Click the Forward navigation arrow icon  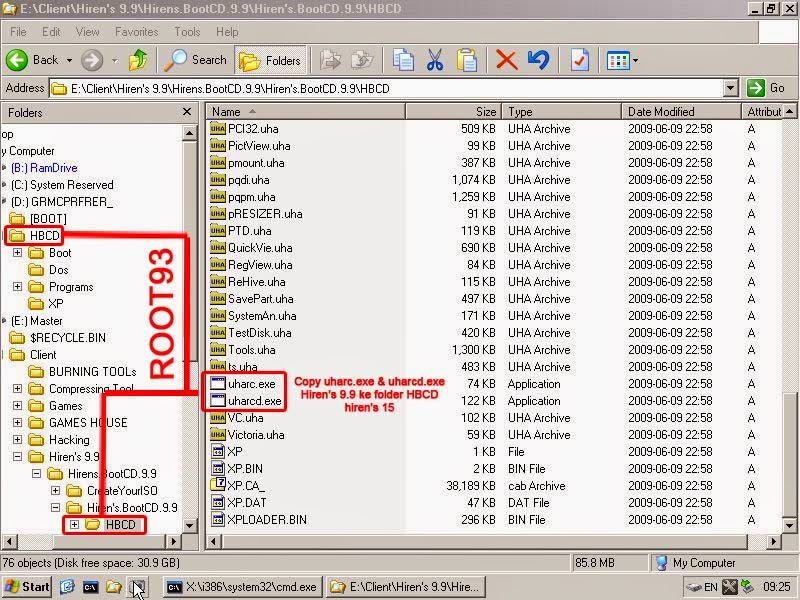tap(92, 60)
